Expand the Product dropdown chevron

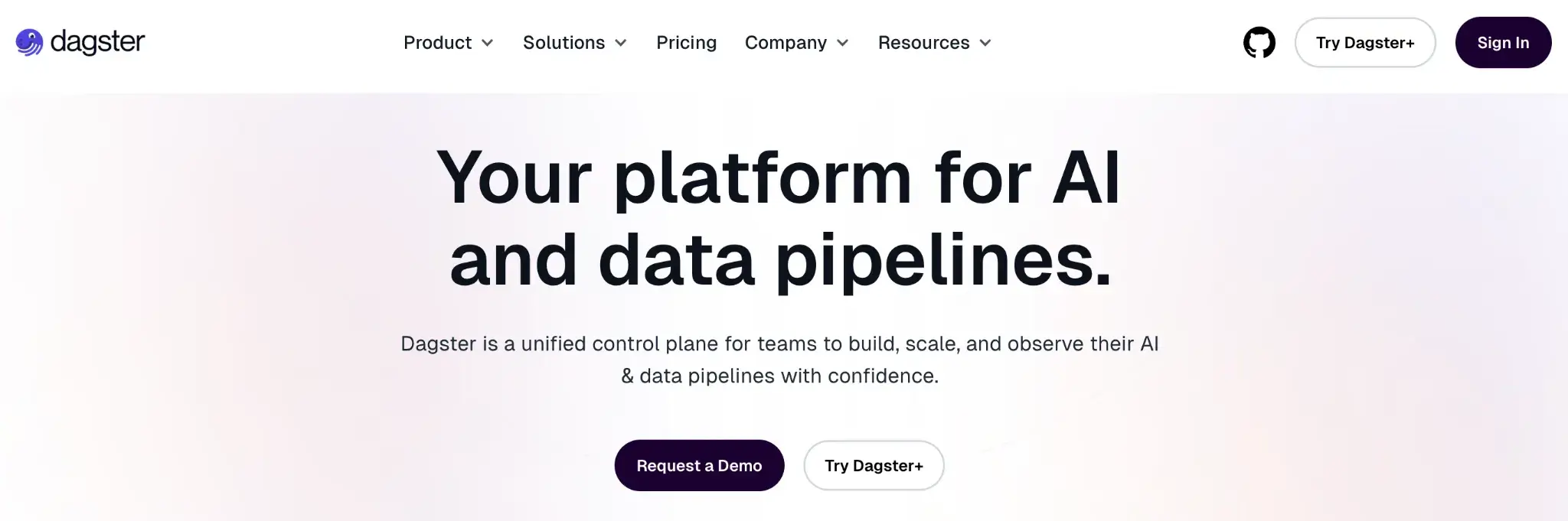488,43
